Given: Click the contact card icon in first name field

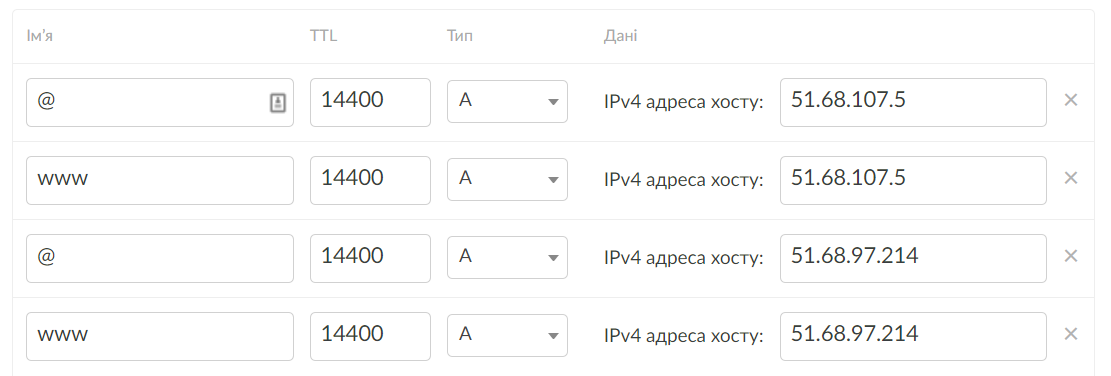Looking at the screenshot, I should point(278,103).
